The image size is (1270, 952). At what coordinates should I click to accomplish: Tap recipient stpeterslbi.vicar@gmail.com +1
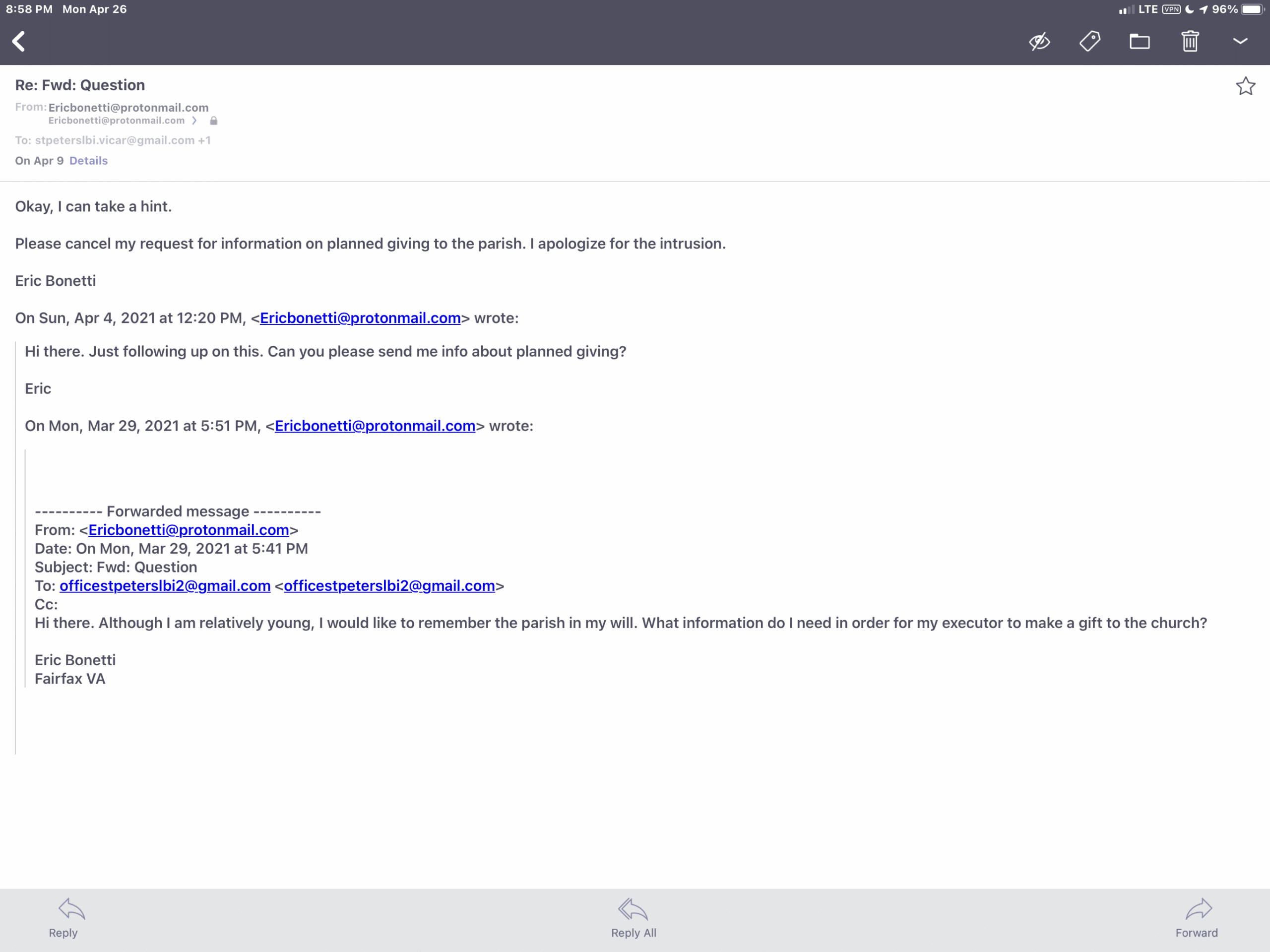(x=123, y=140)
